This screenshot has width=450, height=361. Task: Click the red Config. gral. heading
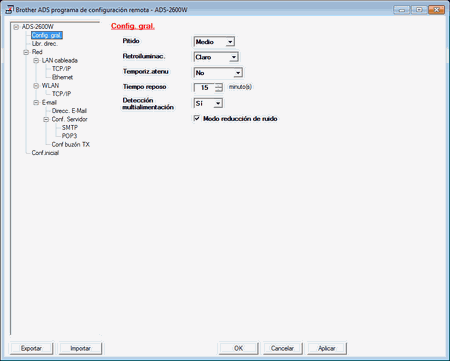[133, 26]
